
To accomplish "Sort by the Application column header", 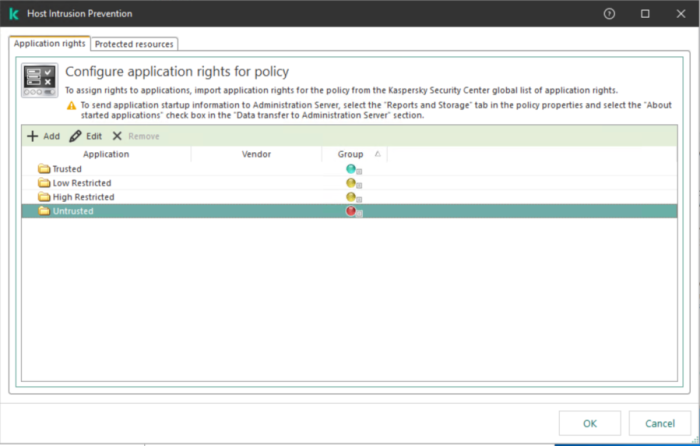I will [106, 154].
